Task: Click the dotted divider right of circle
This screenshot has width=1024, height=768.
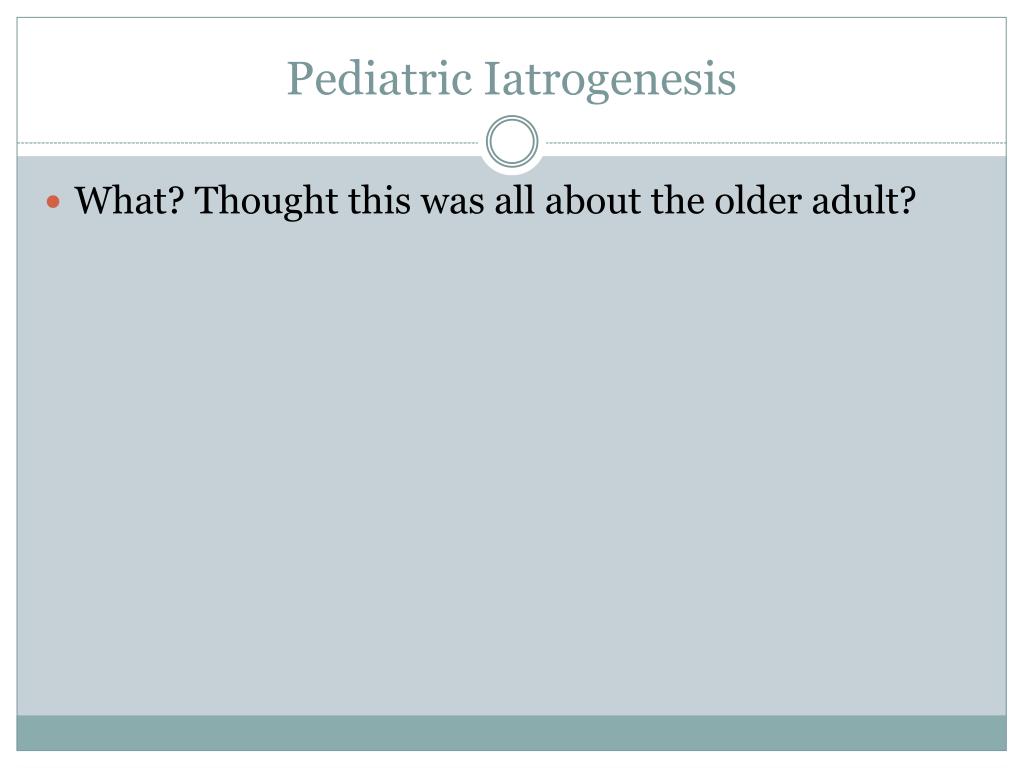Action: point(776,142)
